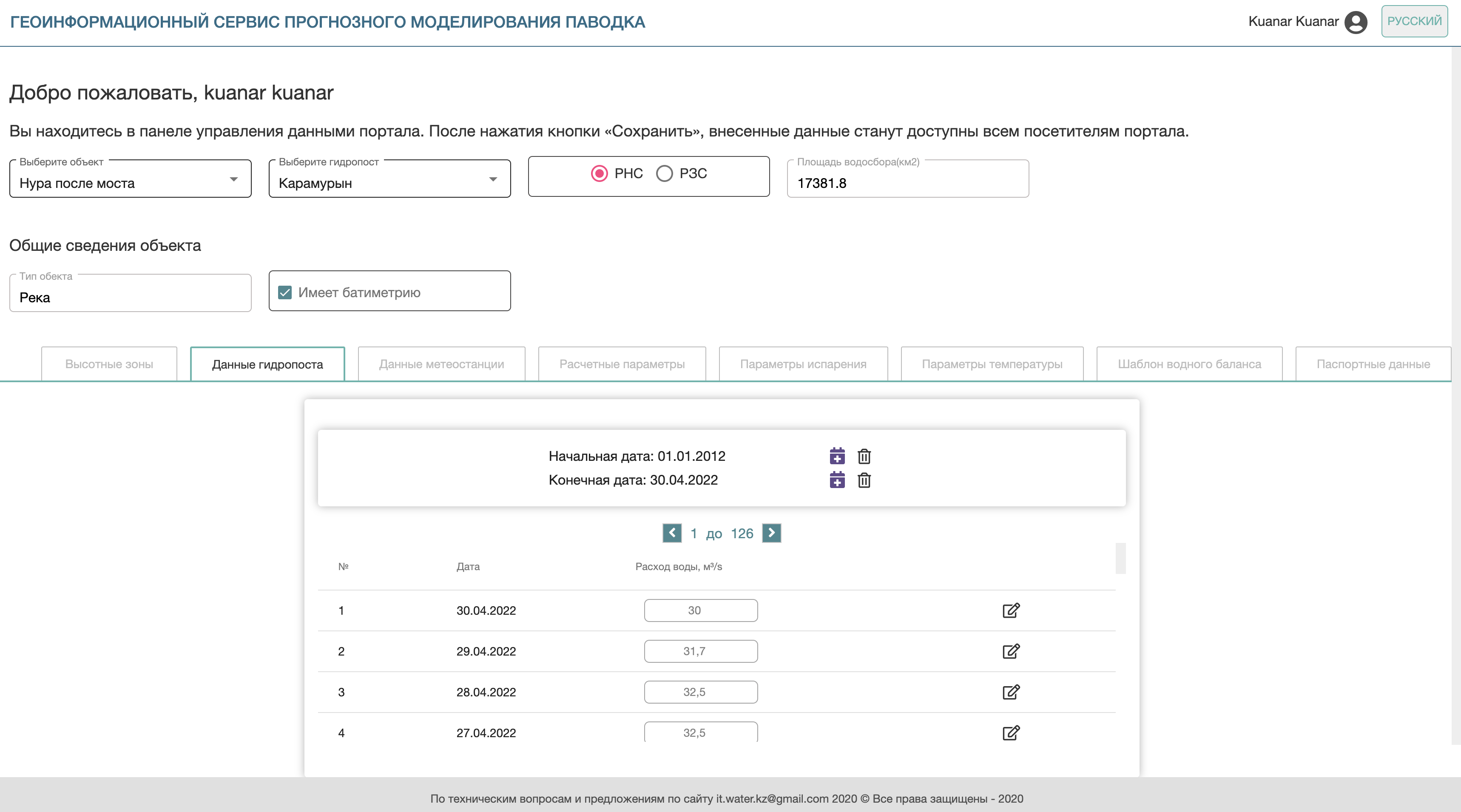Image resolution: width=1461 pixels, height=812 pixels.
Task: Switch to the Данные метеостанции tab
Action: click(x=441, y=364)
